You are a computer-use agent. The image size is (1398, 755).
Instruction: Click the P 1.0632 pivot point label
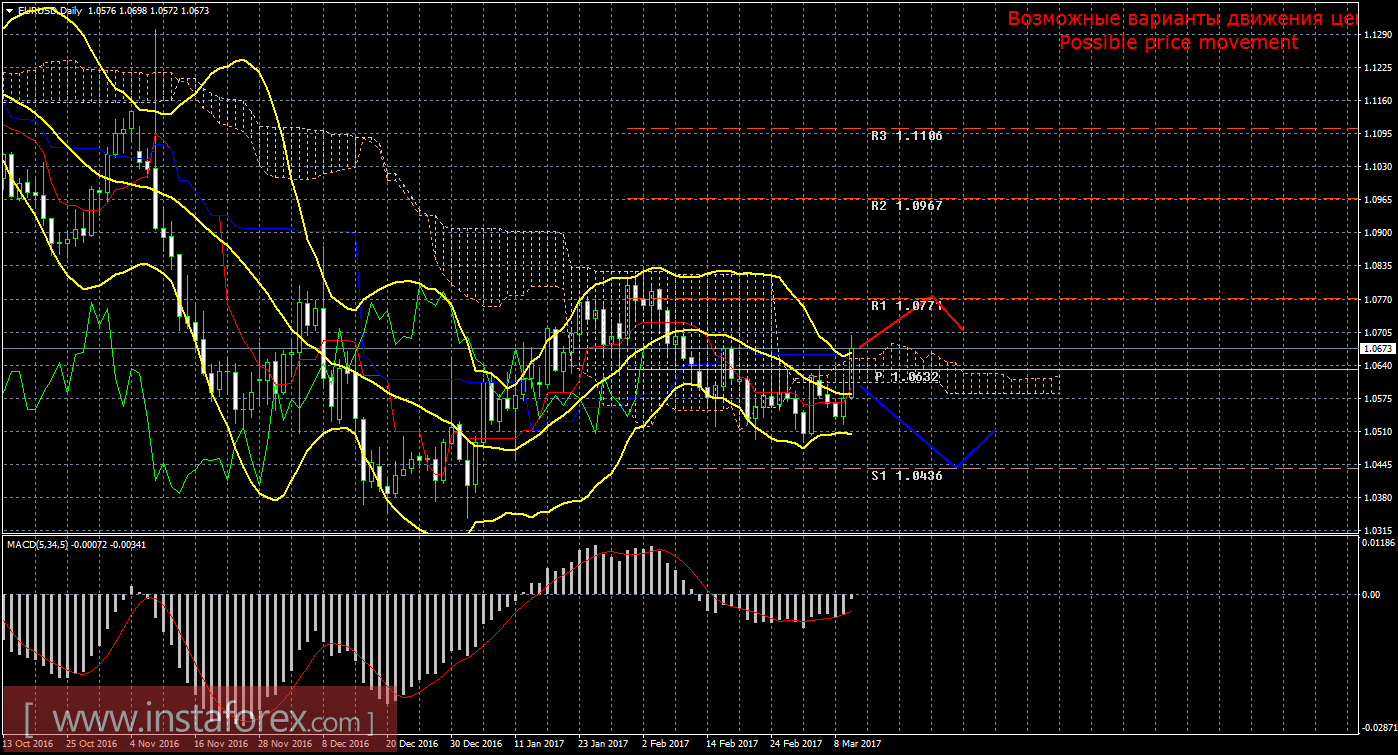(x=907, y=377)
